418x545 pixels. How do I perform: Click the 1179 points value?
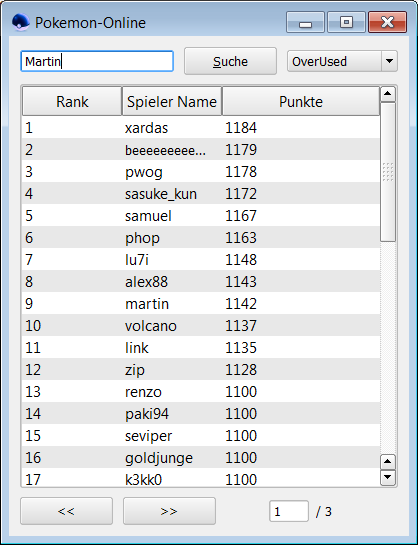coord(241,150)
